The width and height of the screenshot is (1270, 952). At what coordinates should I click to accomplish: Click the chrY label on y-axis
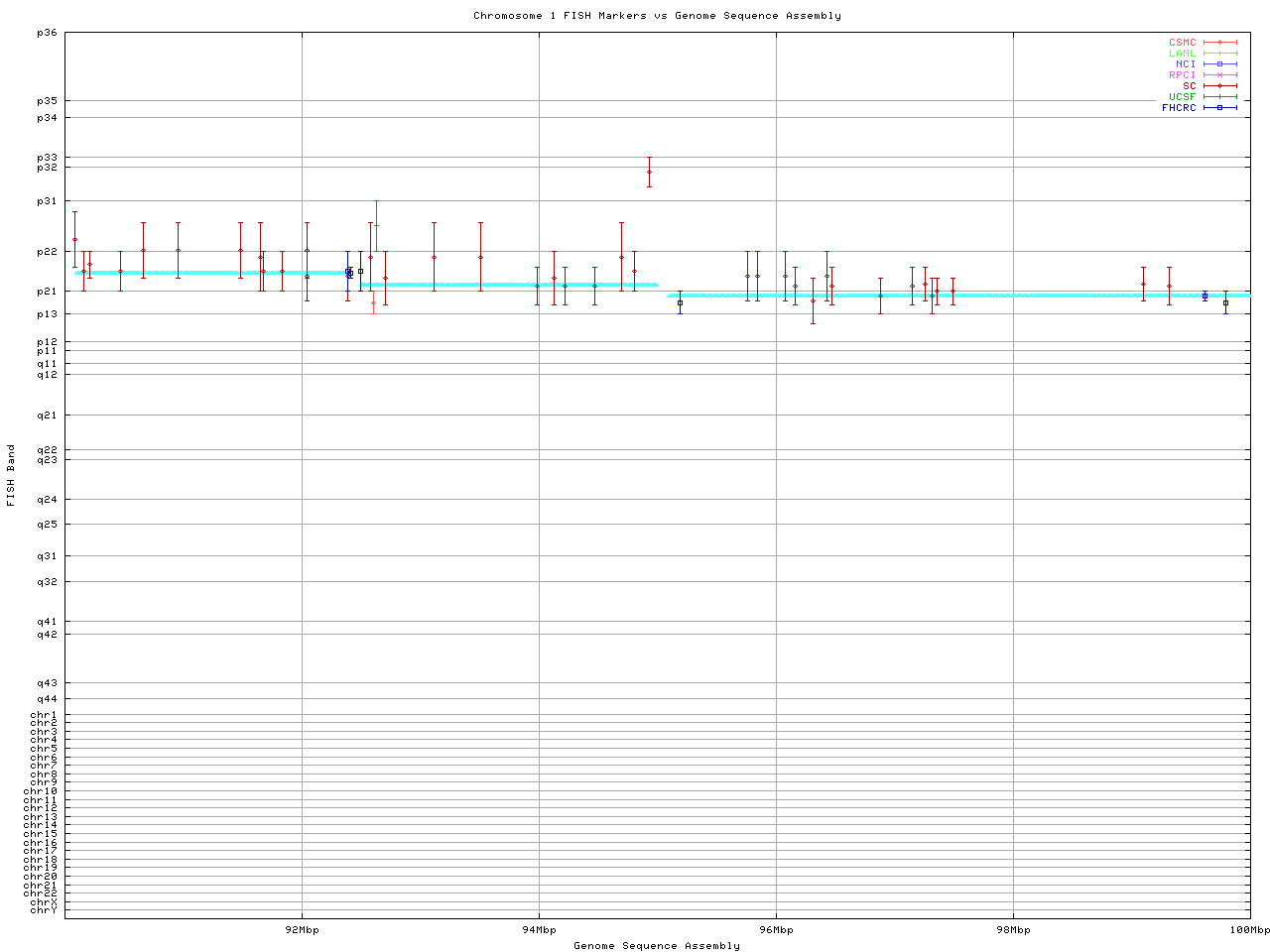[x=44, y=910]
